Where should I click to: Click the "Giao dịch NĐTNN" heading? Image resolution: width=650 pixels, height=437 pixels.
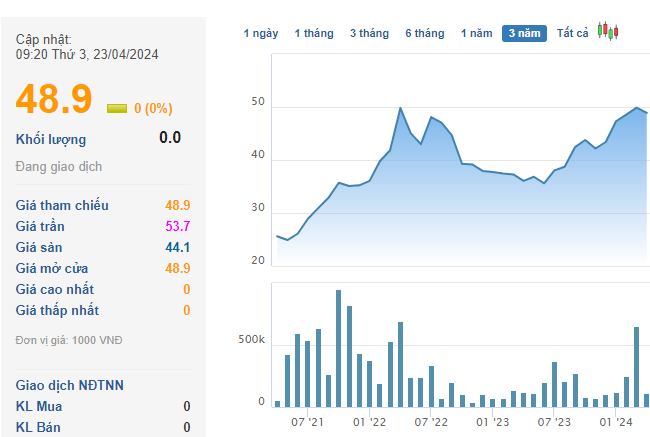(69, 385)
